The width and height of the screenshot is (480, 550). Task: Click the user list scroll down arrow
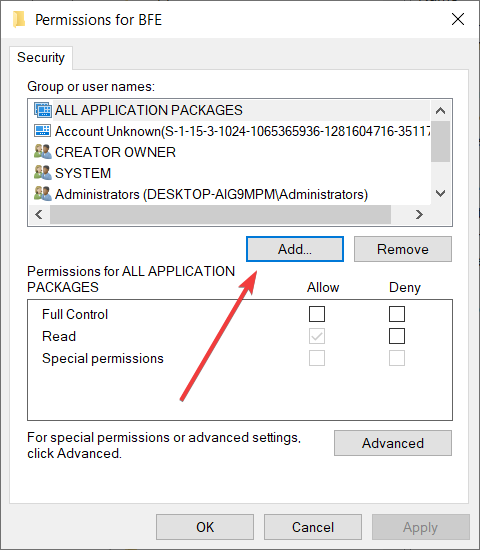440,193
